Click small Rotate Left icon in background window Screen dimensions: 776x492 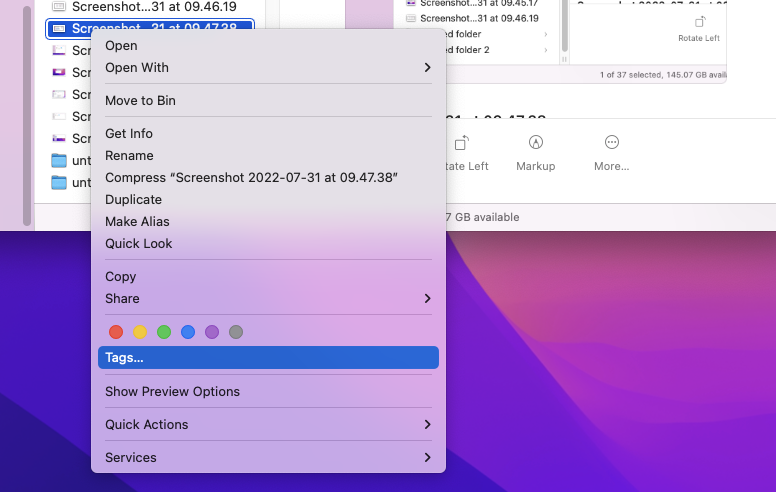pyautogui.click(x=699, y=22)
